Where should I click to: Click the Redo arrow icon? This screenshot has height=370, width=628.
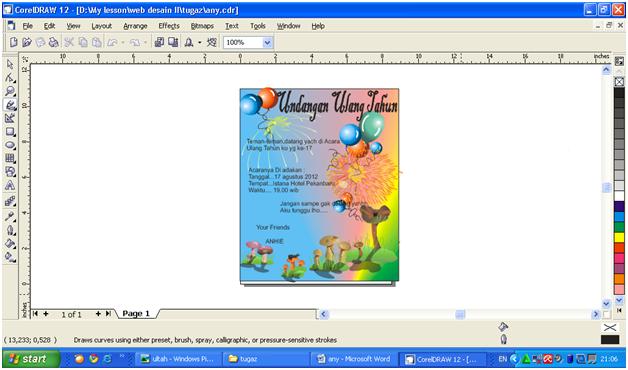pos(135,42)
